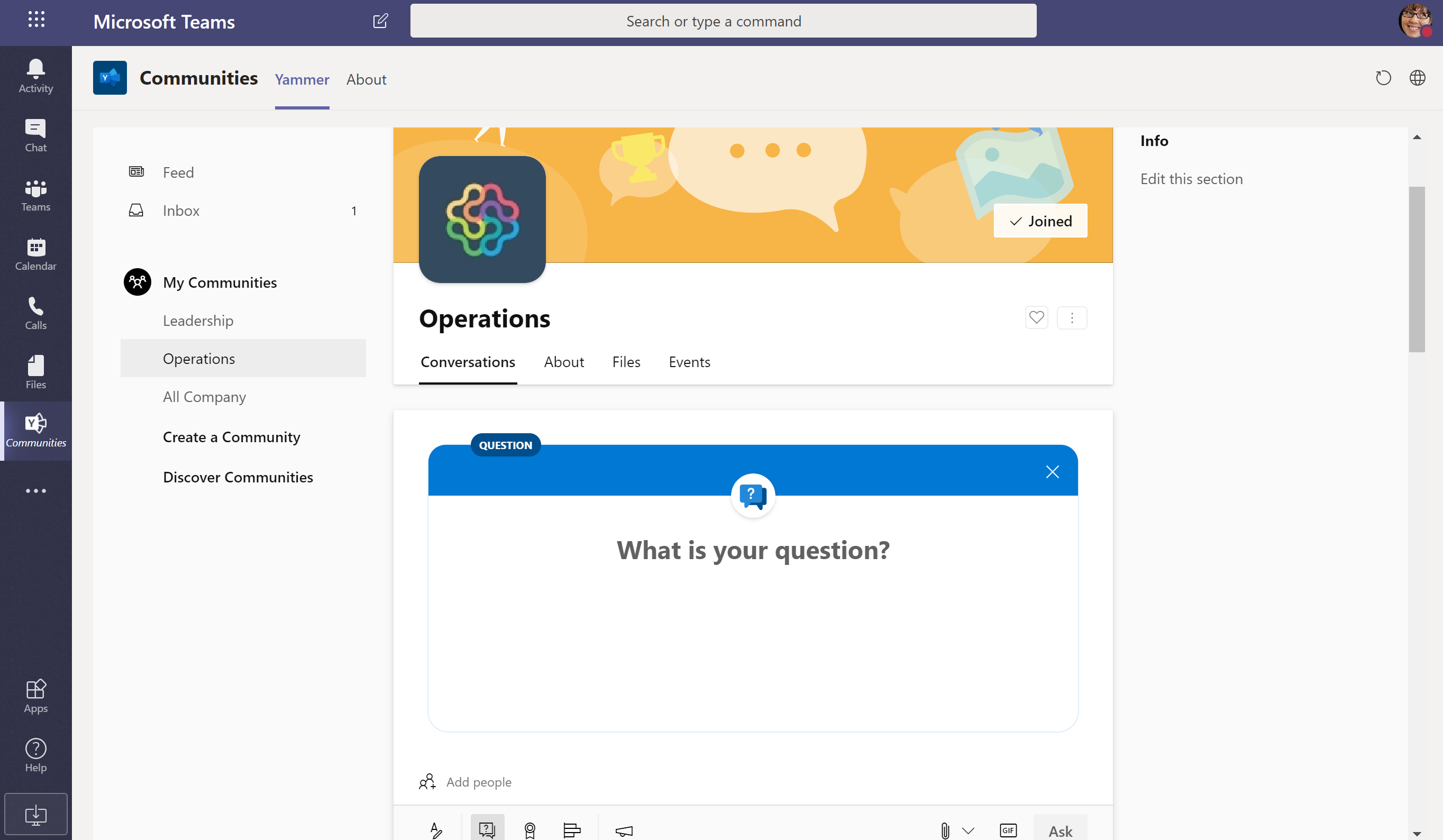Close the question composer with X

[x=1052, y=472]
